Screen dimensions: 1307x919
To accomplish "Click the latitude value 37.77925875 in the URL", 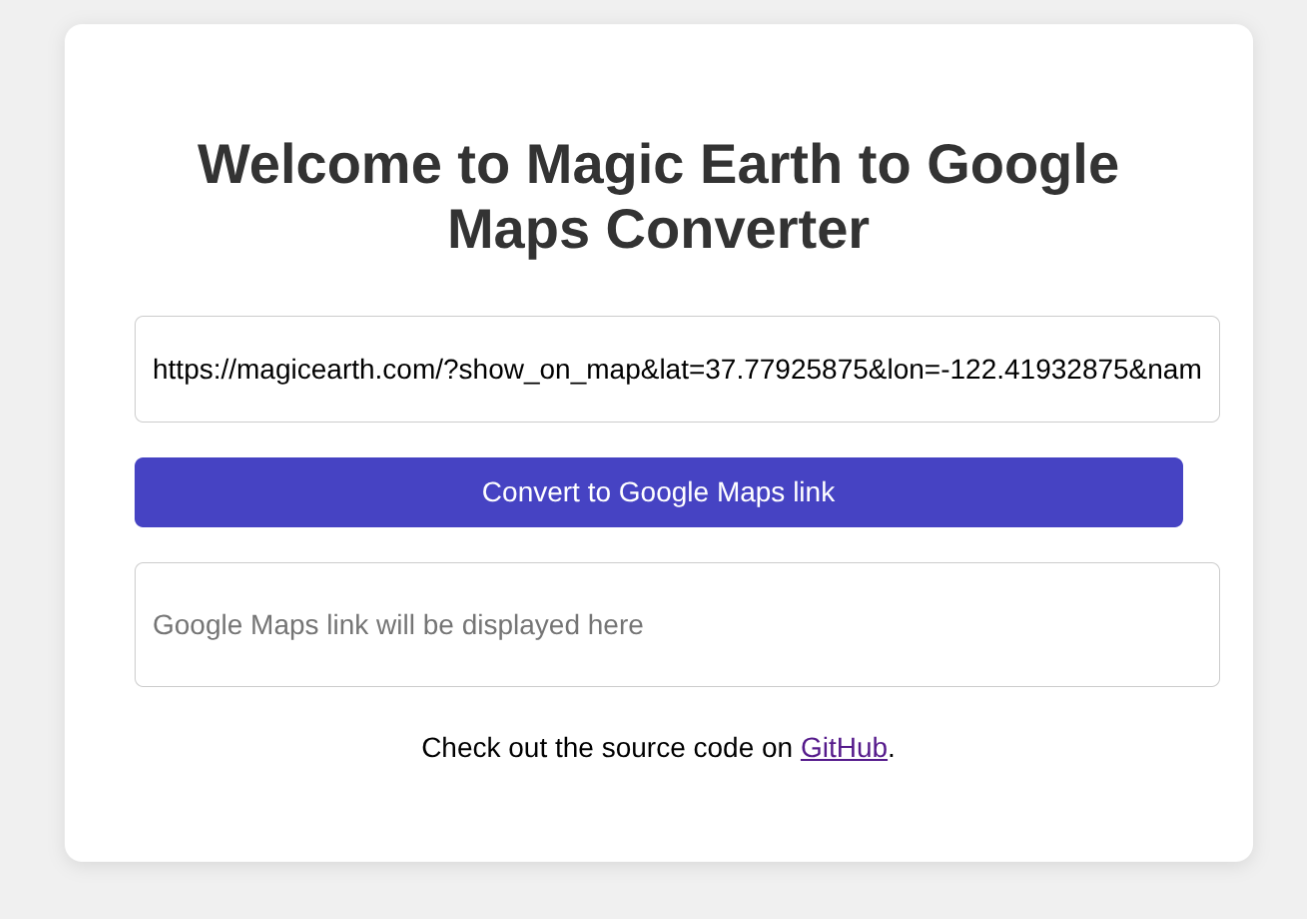I will click(786, 370).
